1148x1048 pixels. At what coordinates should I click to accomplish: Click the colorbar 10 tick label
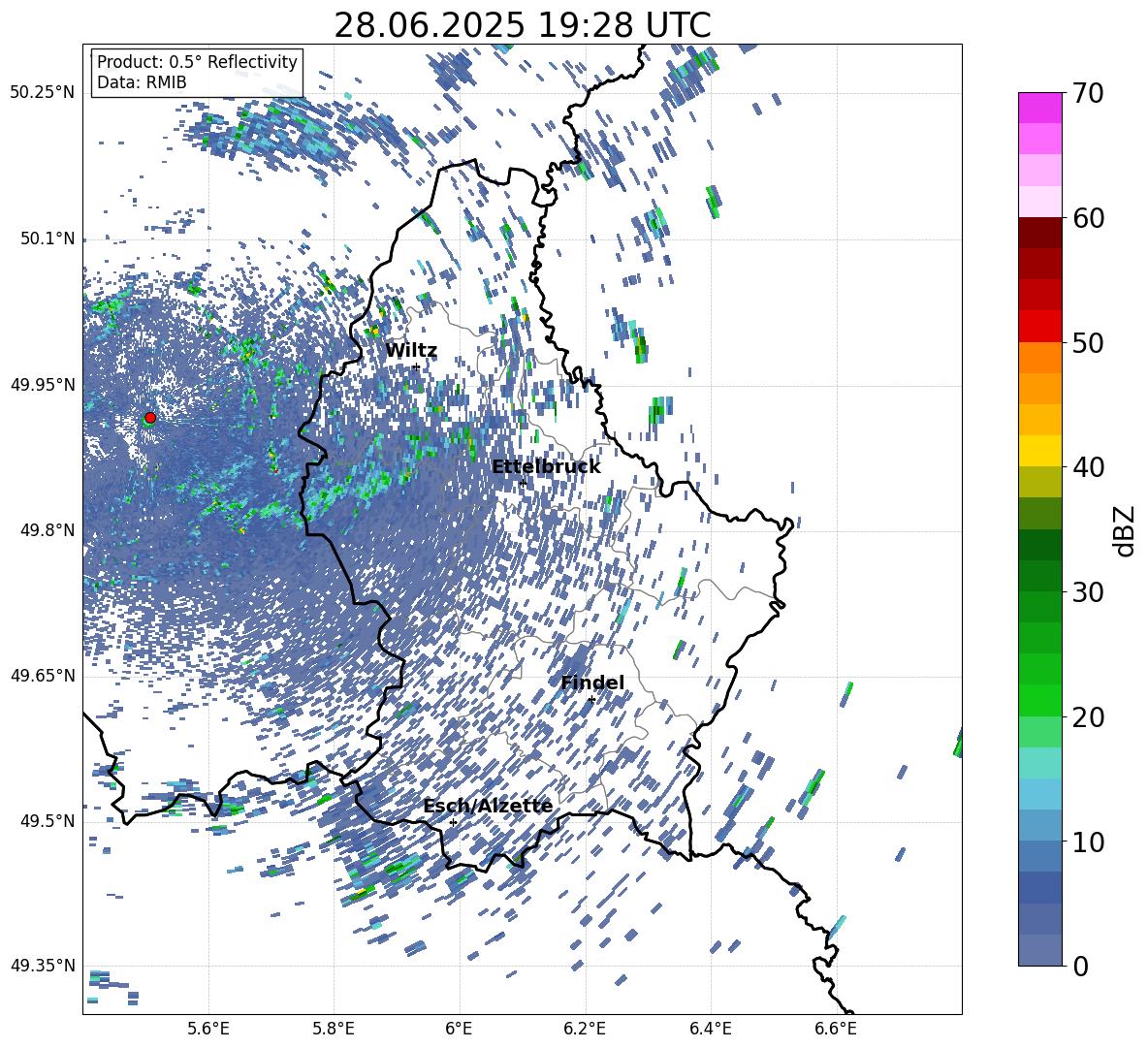click(1089, 842)
